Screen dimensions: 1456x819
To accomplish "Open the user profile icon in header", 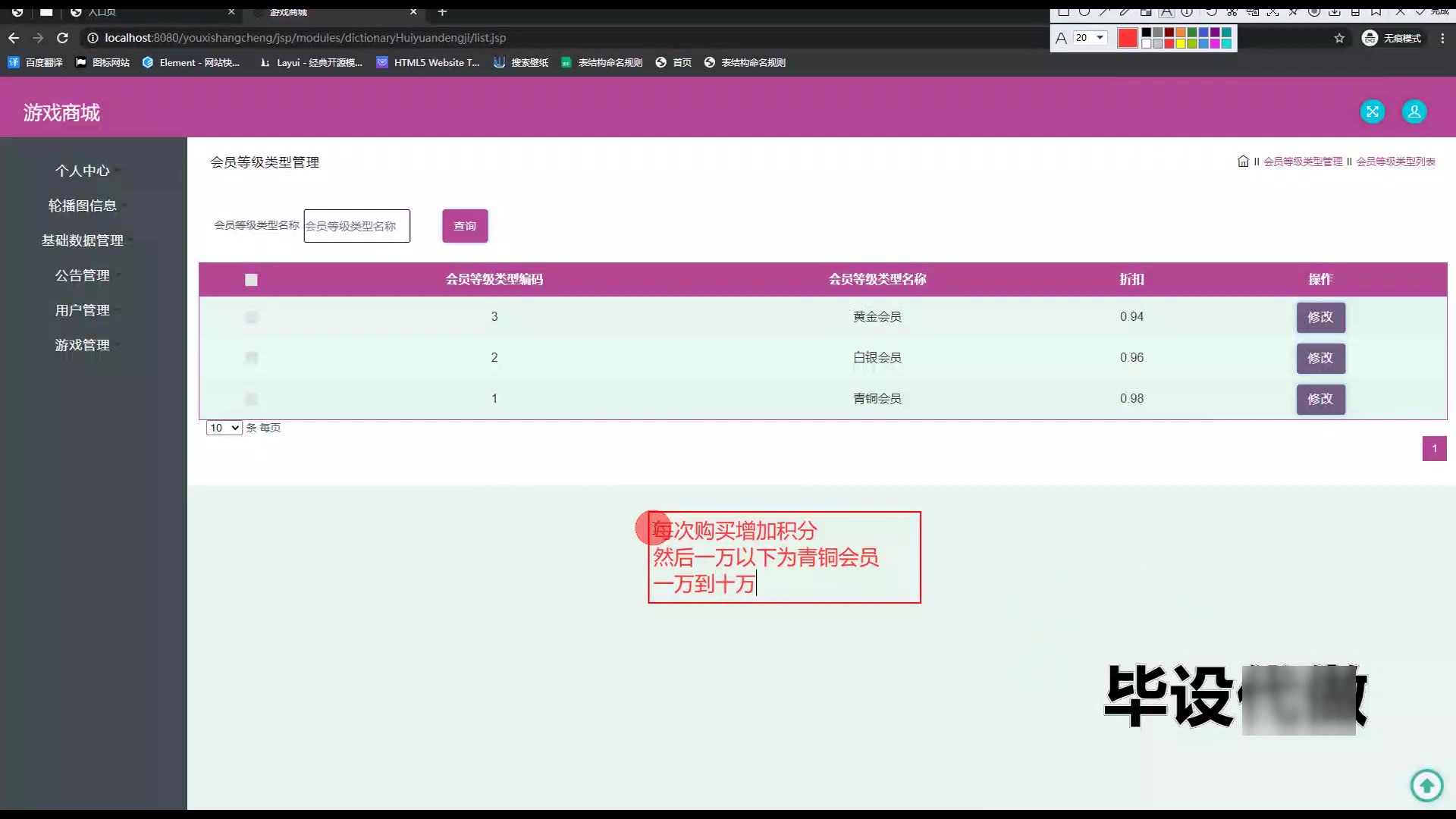I will [x=1414, y=112].
